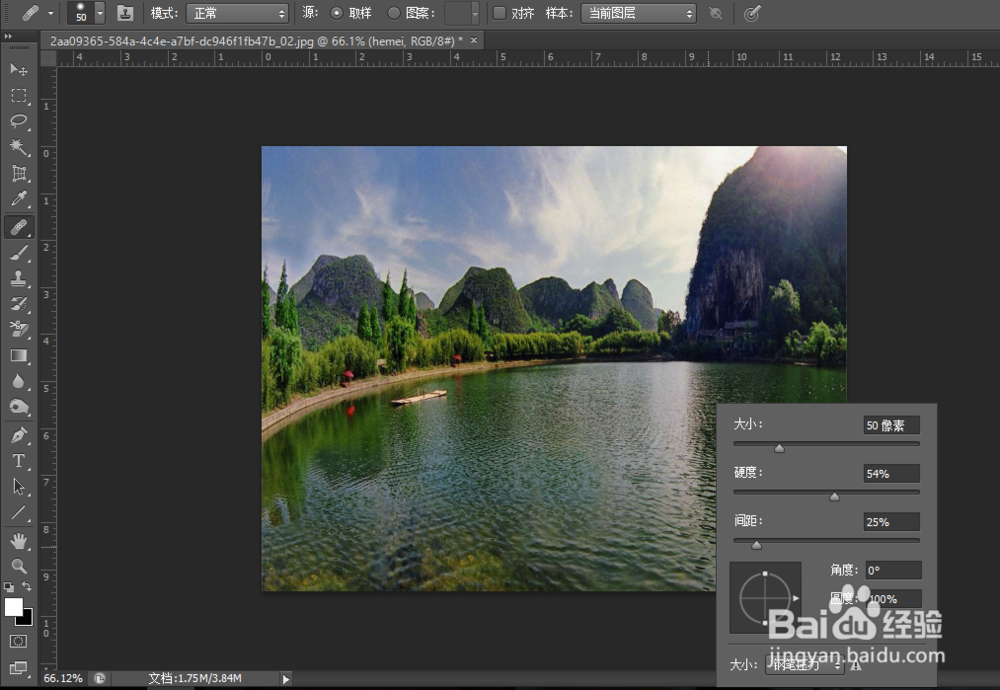Click the 大小 size slider handle
Image resolution: width=1000 pixels, height=690 pixels.
pyautogui.click(x=779, y=449)
